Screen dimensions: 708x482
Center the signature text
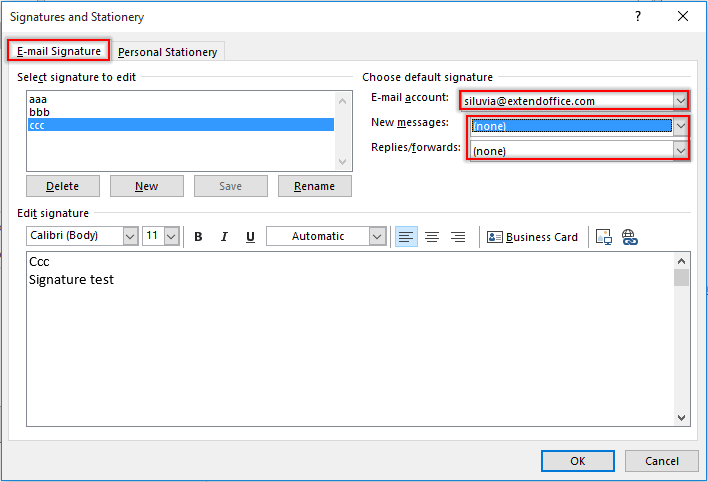[432, 237]
